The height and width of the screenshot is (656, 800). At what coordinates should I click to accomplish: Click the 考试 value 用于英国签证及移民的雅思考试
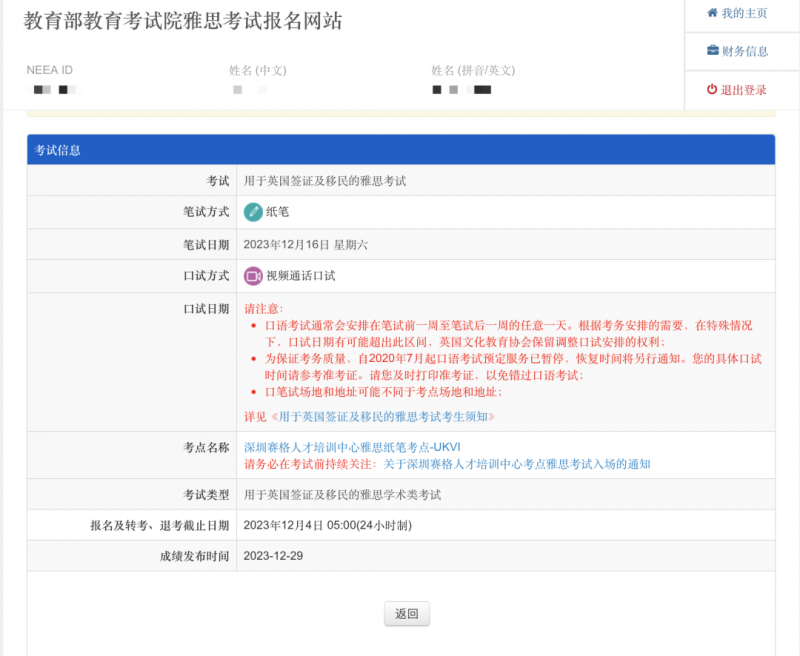tap(325, 181)
